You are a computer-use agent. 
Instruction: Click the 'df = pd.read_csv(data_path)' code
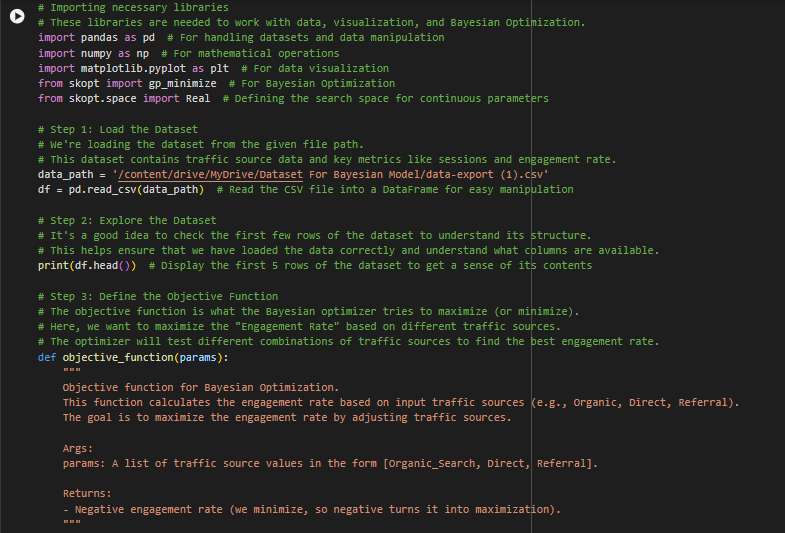point(121,190)
